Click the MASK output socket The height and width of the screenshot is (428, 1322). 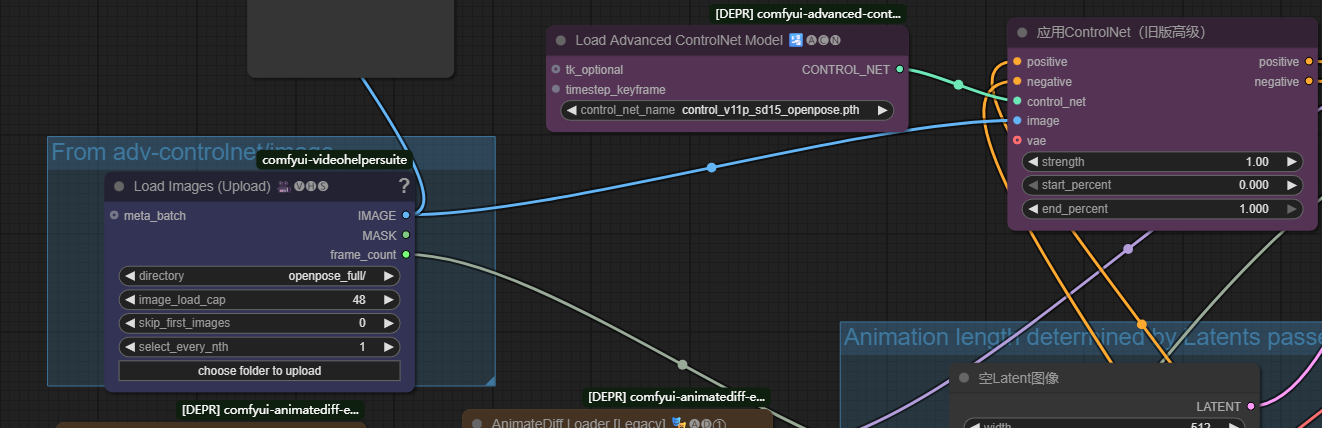[405, 235]
